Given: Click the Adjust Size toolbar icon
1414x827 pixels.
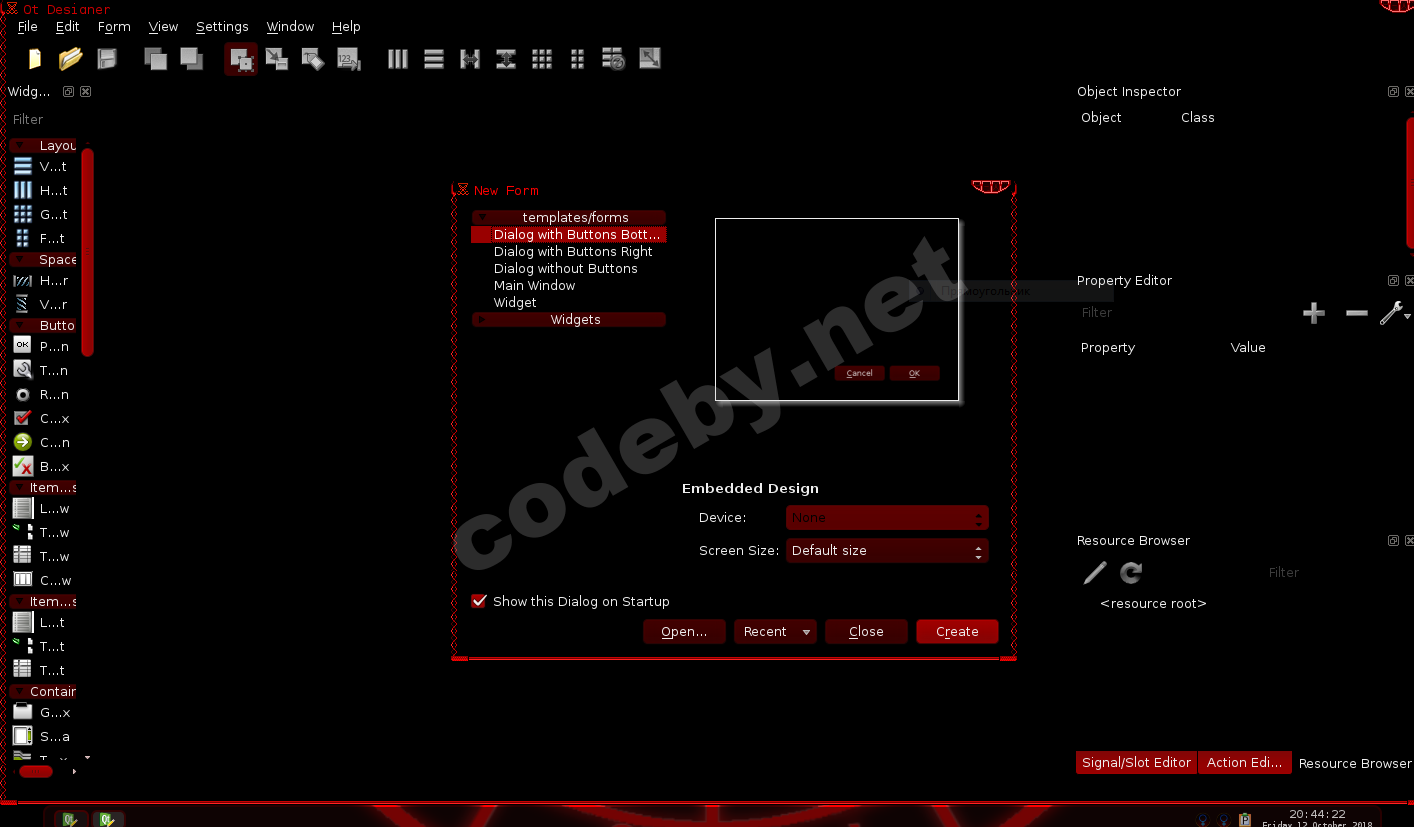Looking at the screenshot, I should coord(650,59).
